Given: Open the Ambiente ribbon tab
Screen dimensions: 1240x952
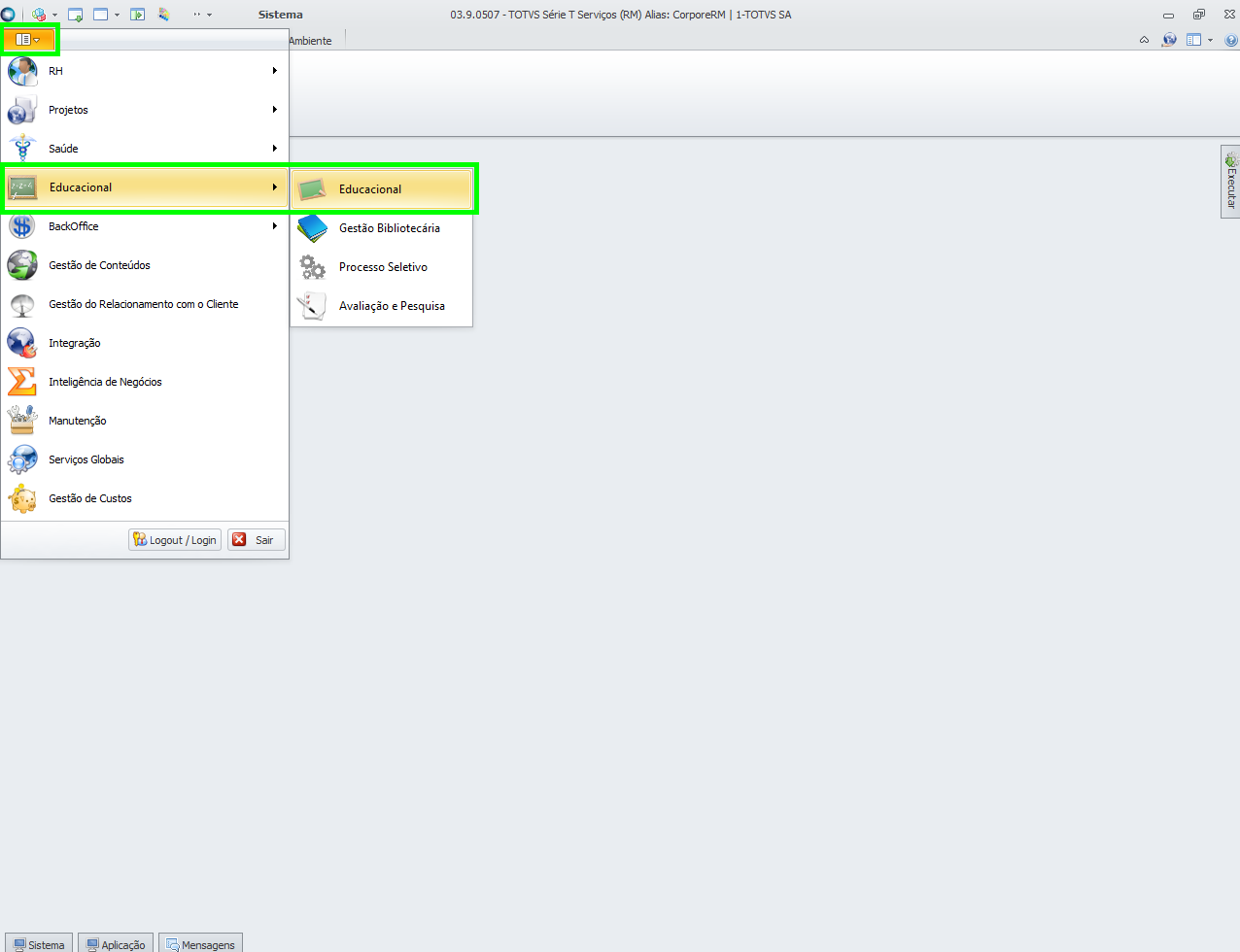Looking at the screenshot, I should [310, 41].
